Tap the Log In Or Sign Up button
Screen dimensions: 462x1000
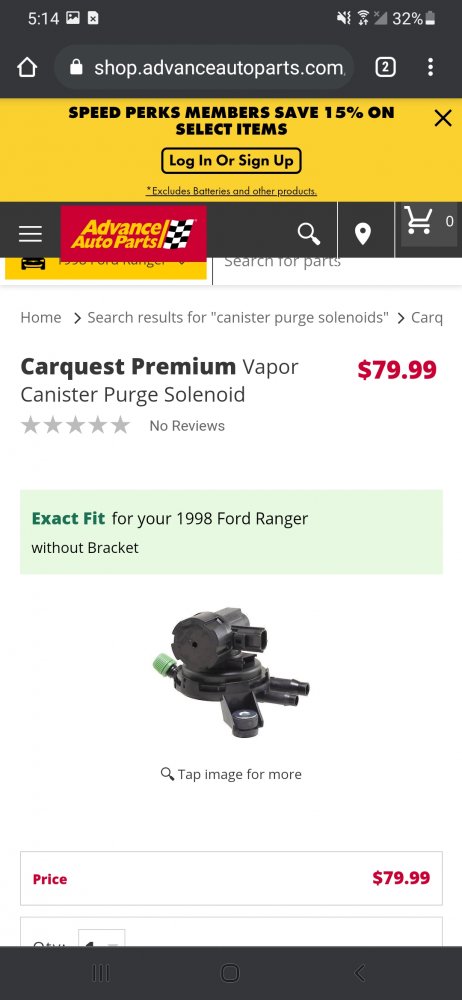231,161
